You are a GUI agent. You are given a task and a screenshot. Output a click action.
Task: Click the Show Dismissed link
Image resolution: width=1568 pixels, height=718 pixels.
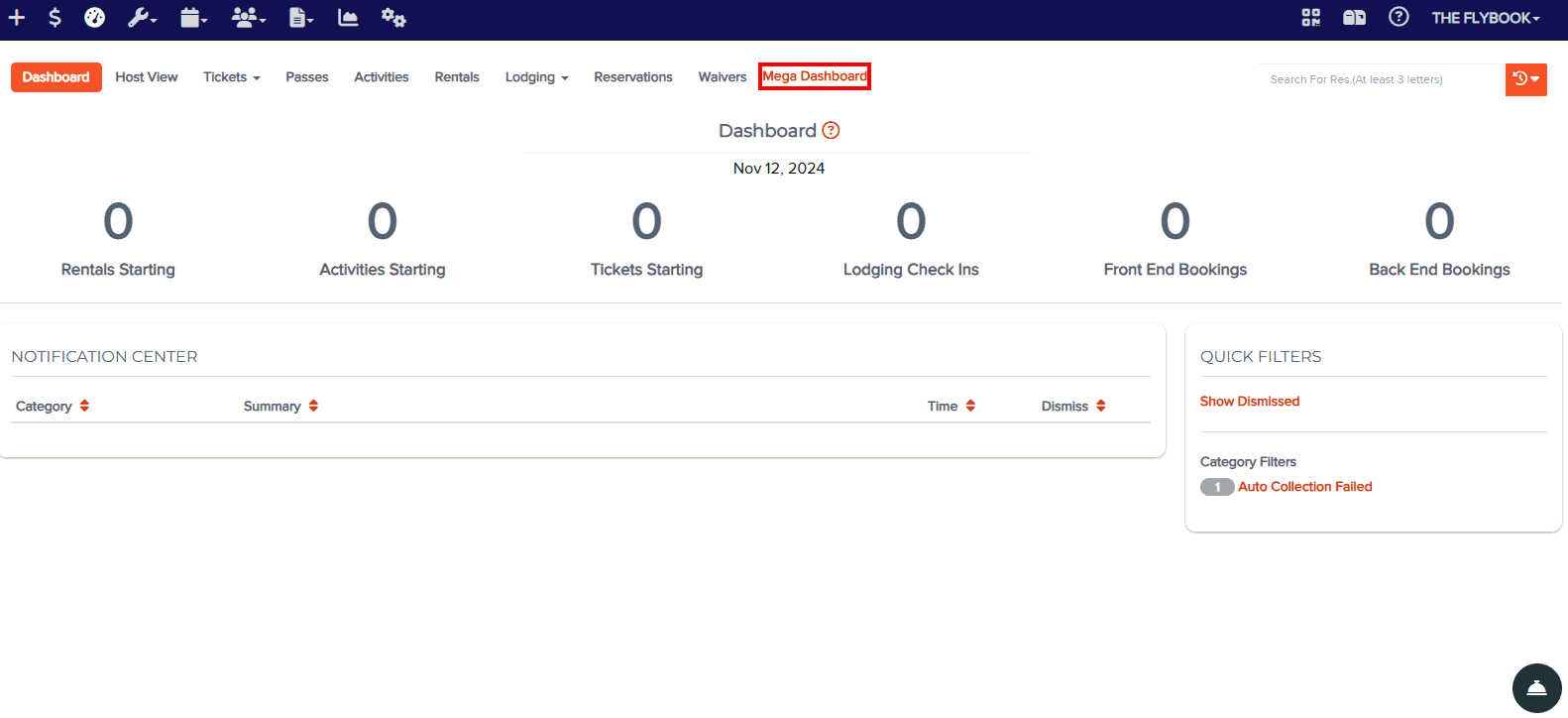[1250, 402]
